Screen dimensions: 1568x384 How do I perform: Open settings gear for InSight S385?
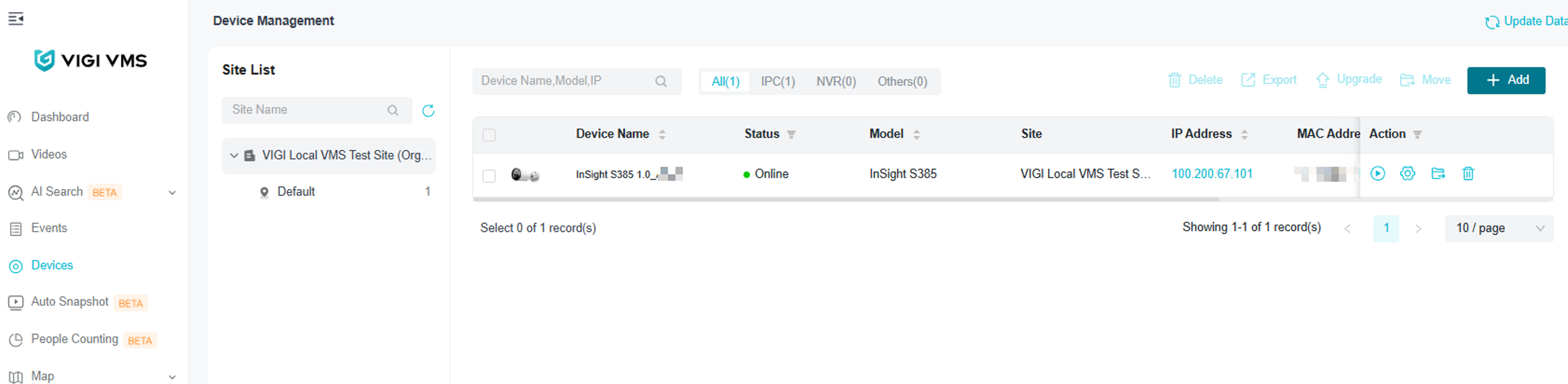(x=1408, y=174)
